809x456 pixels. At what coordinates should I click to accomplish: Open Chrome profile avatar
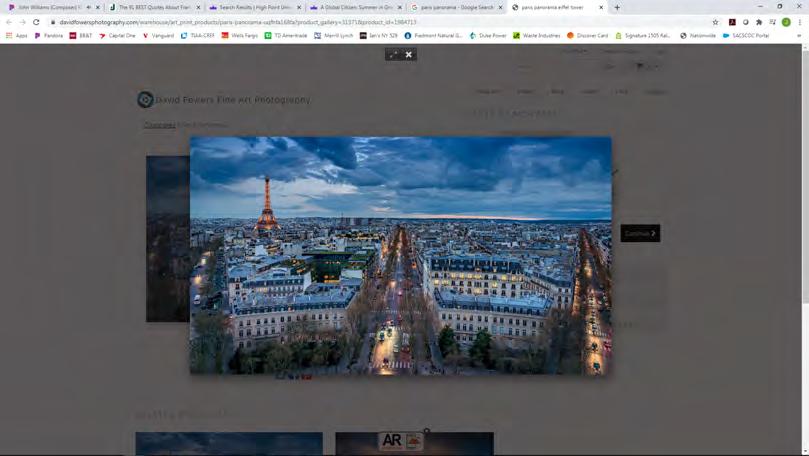786,22
